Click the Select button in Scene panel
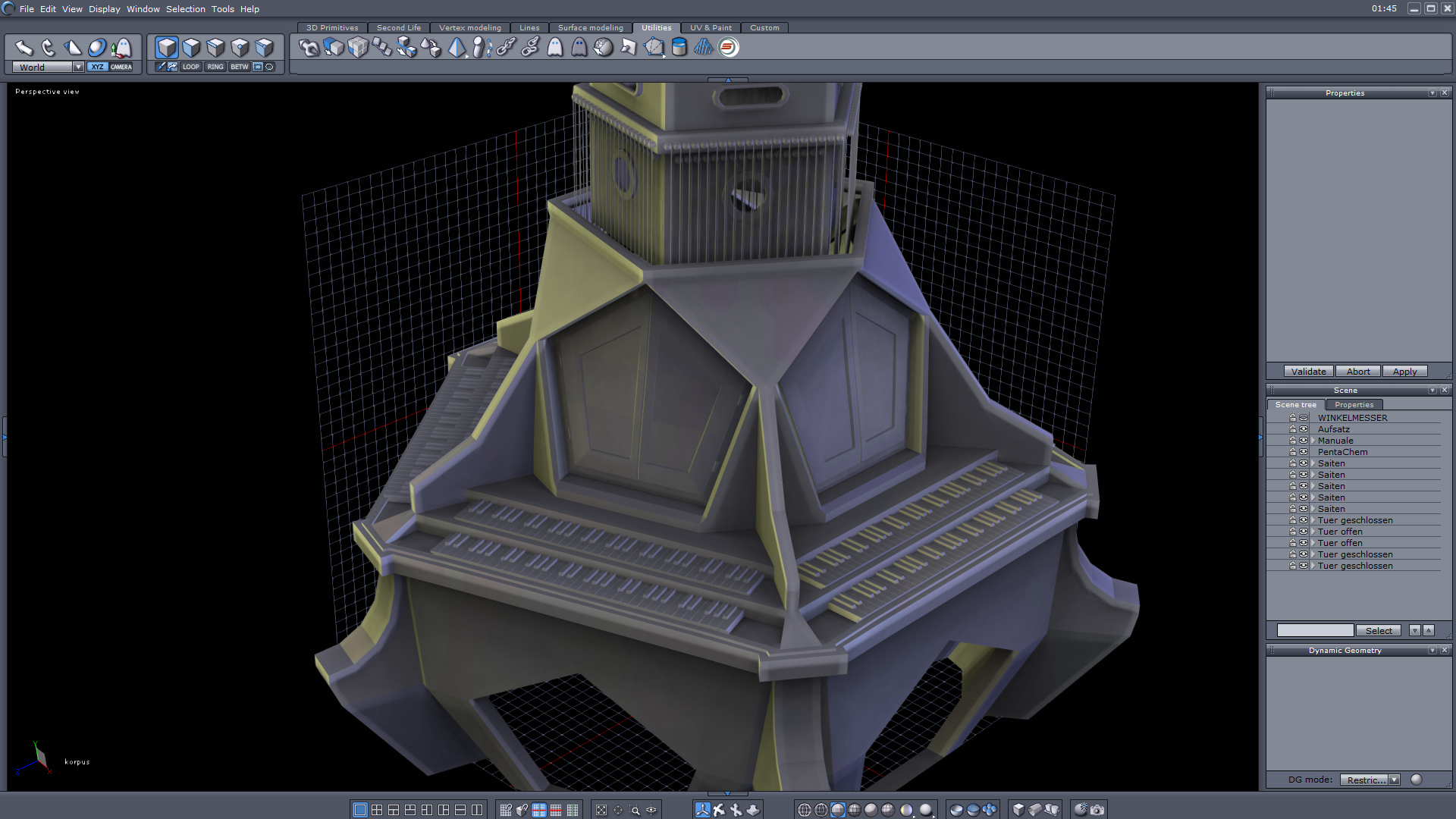This screenshot has height=819, width=1456. pyautogui.click(x=1378, y=631)
